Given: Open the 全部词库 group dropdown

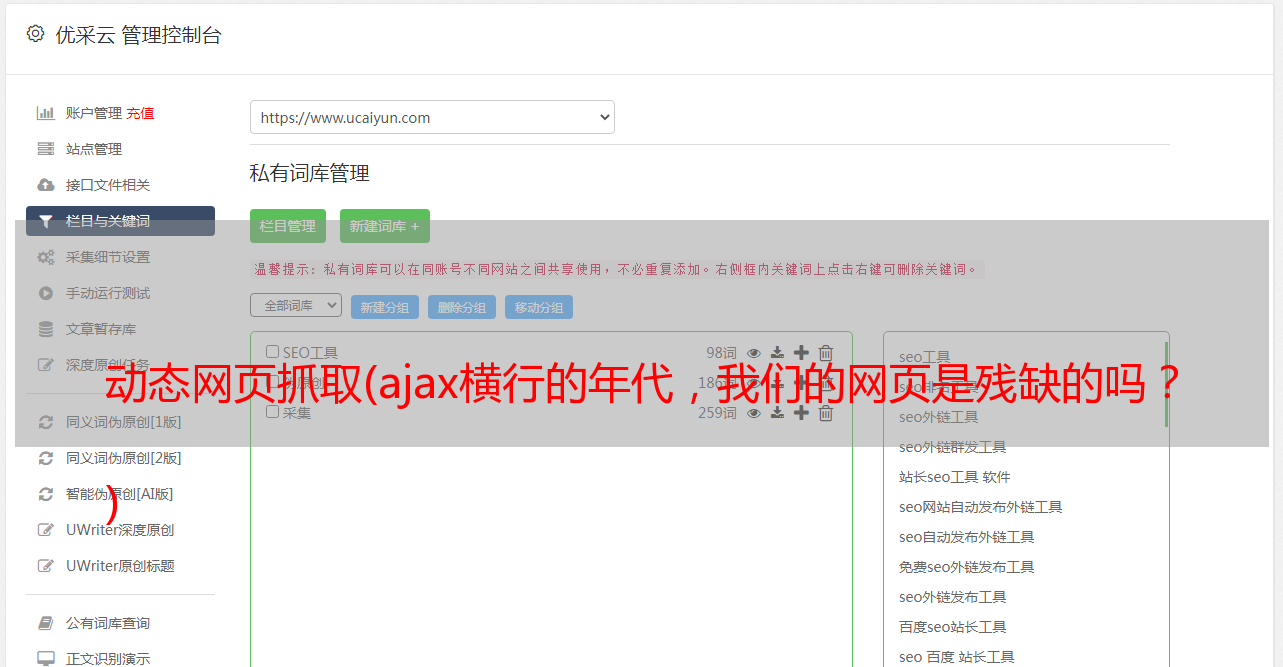Looking at the screenshot, I should click(x=296, y=305).
